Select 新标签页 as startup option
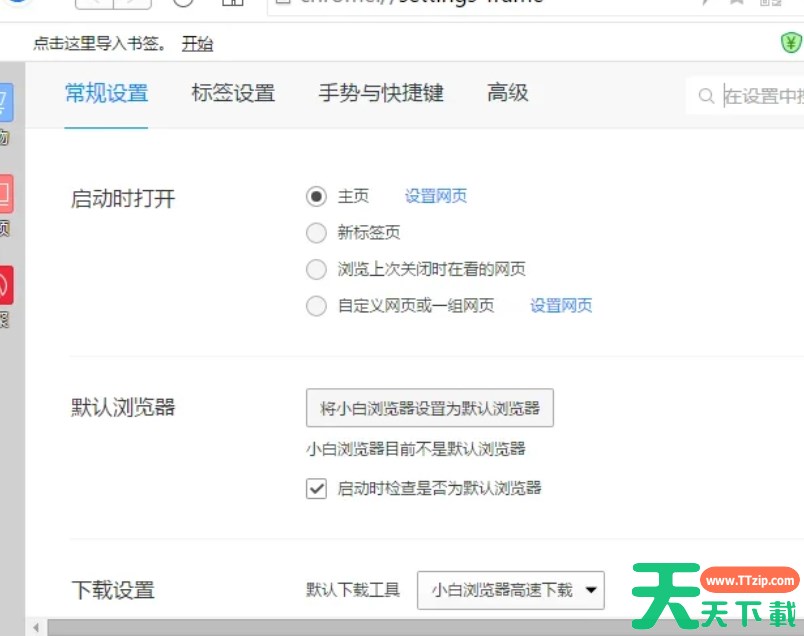804x636 pixels. pyautogui.click(x=316, y=233)
